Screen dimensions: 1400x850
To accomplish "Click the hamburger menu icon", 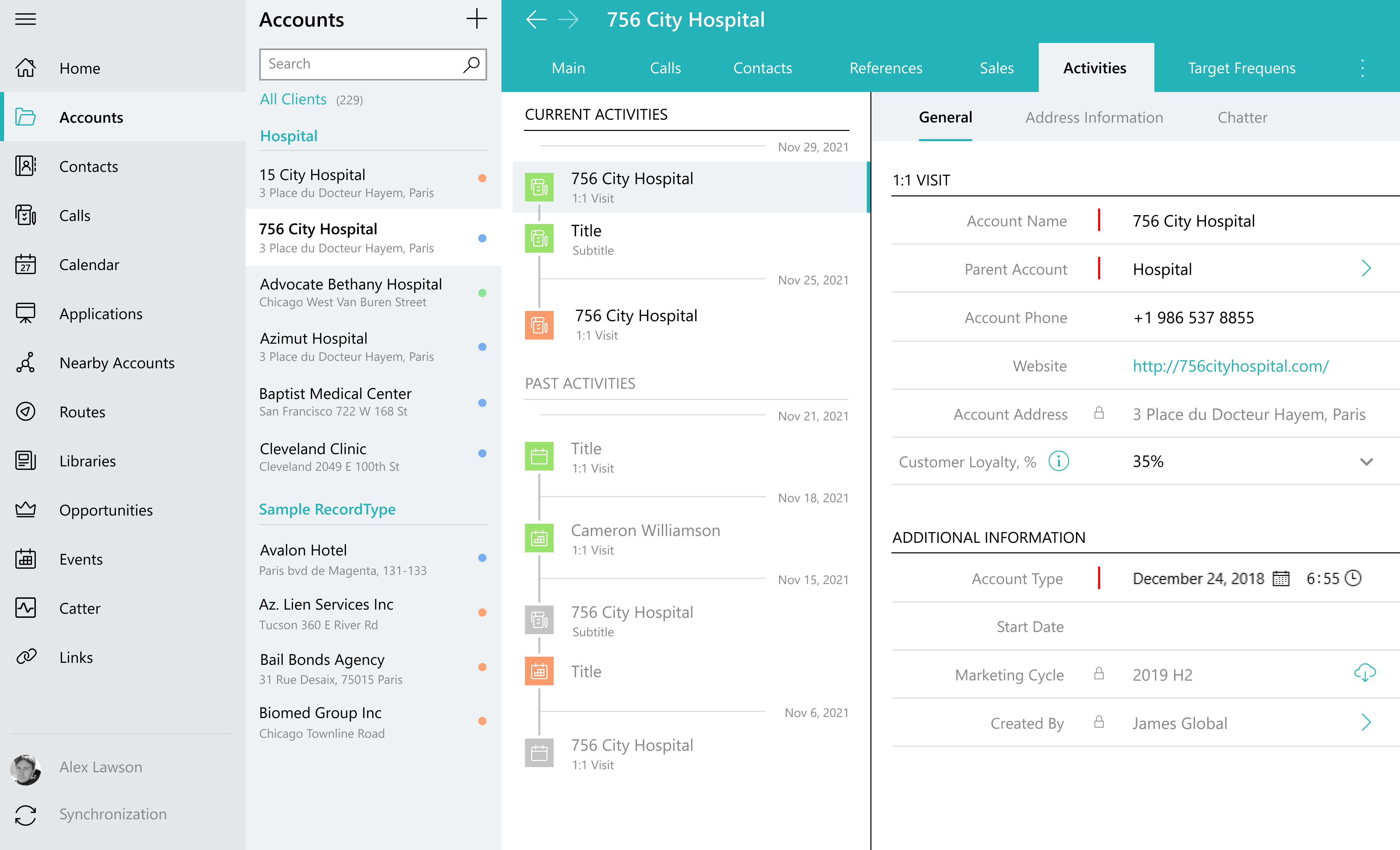I will pos(25,19).
